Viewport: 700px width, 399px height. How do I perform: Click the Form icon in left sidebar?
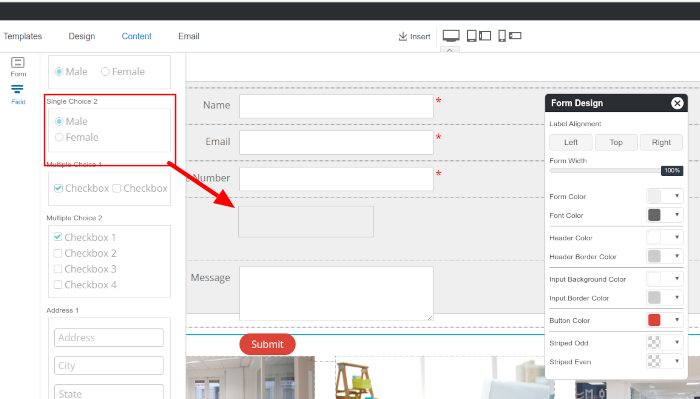(x=18, y=62)
